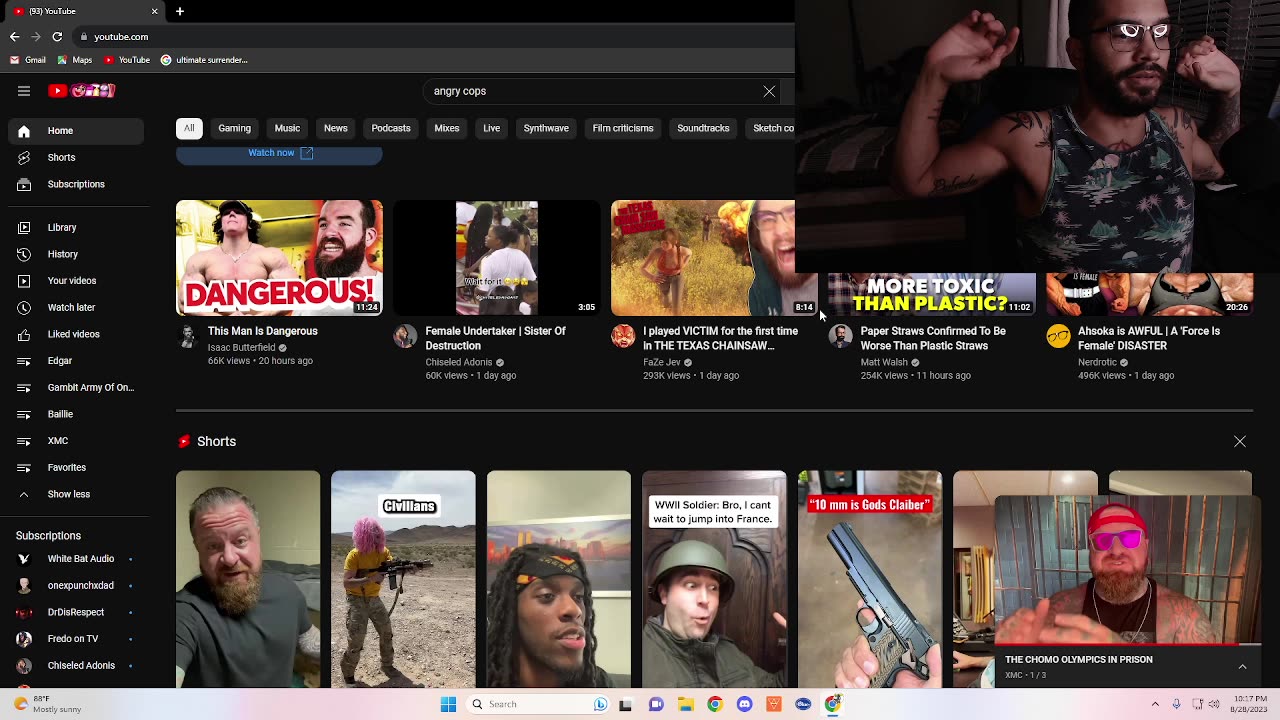This screenshot has width=1280, height=720.
Task: Open Subscriptions from the sidebar
Action: (76, 185)
